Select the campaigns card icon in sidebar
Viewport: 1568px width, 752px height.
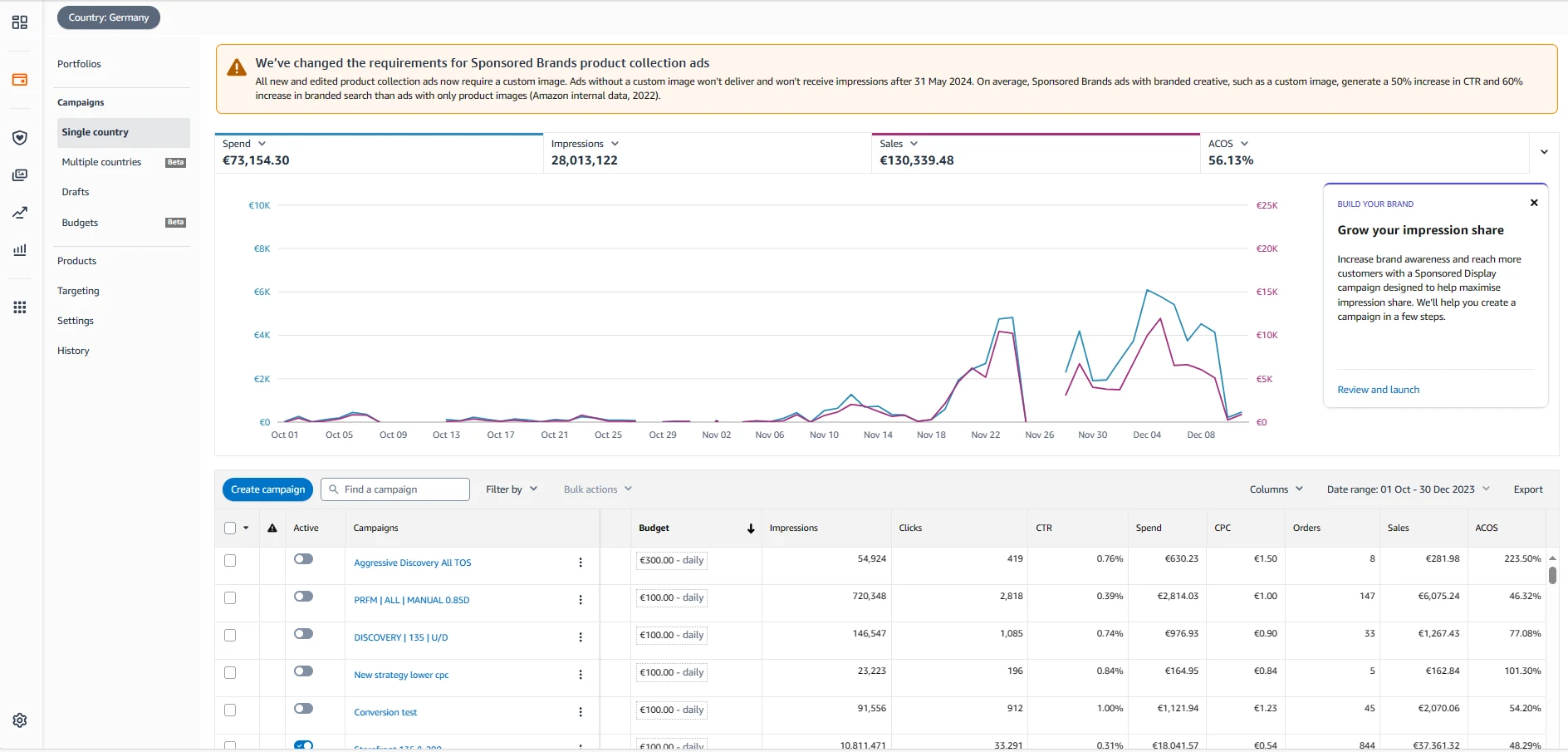click(x=20, y=80)
